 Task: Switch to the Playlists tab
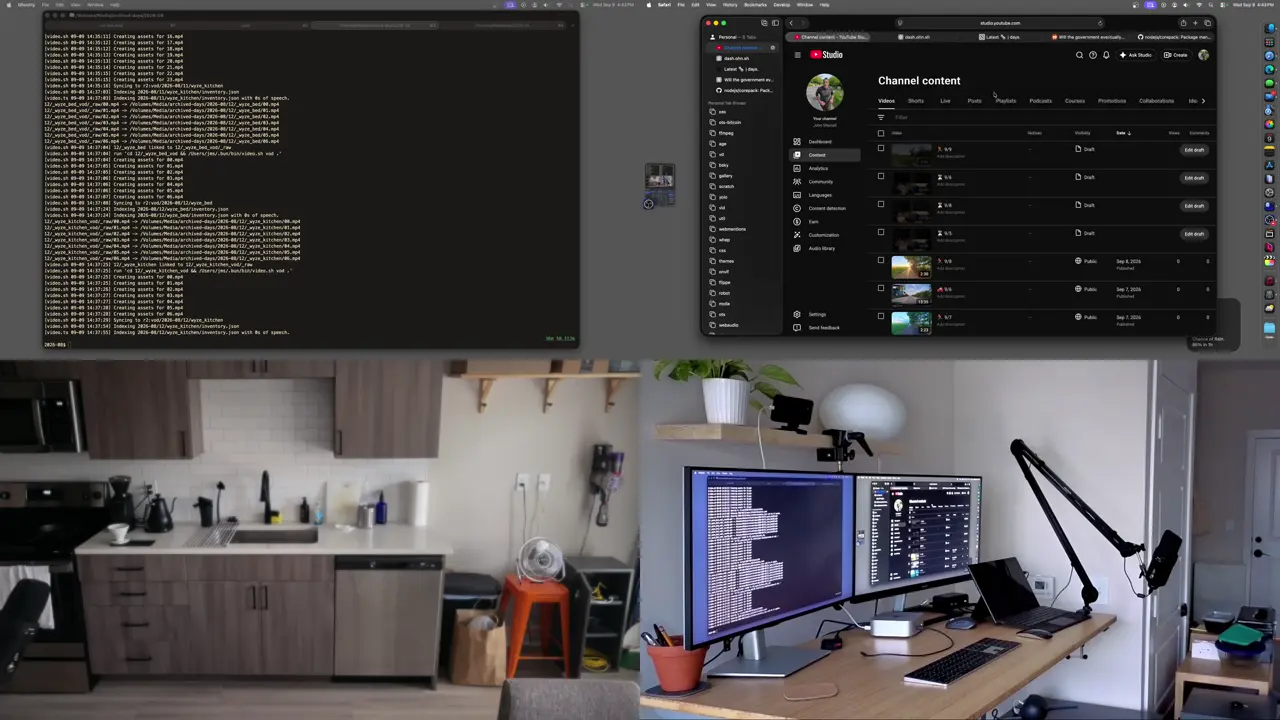pos(1005,101)
